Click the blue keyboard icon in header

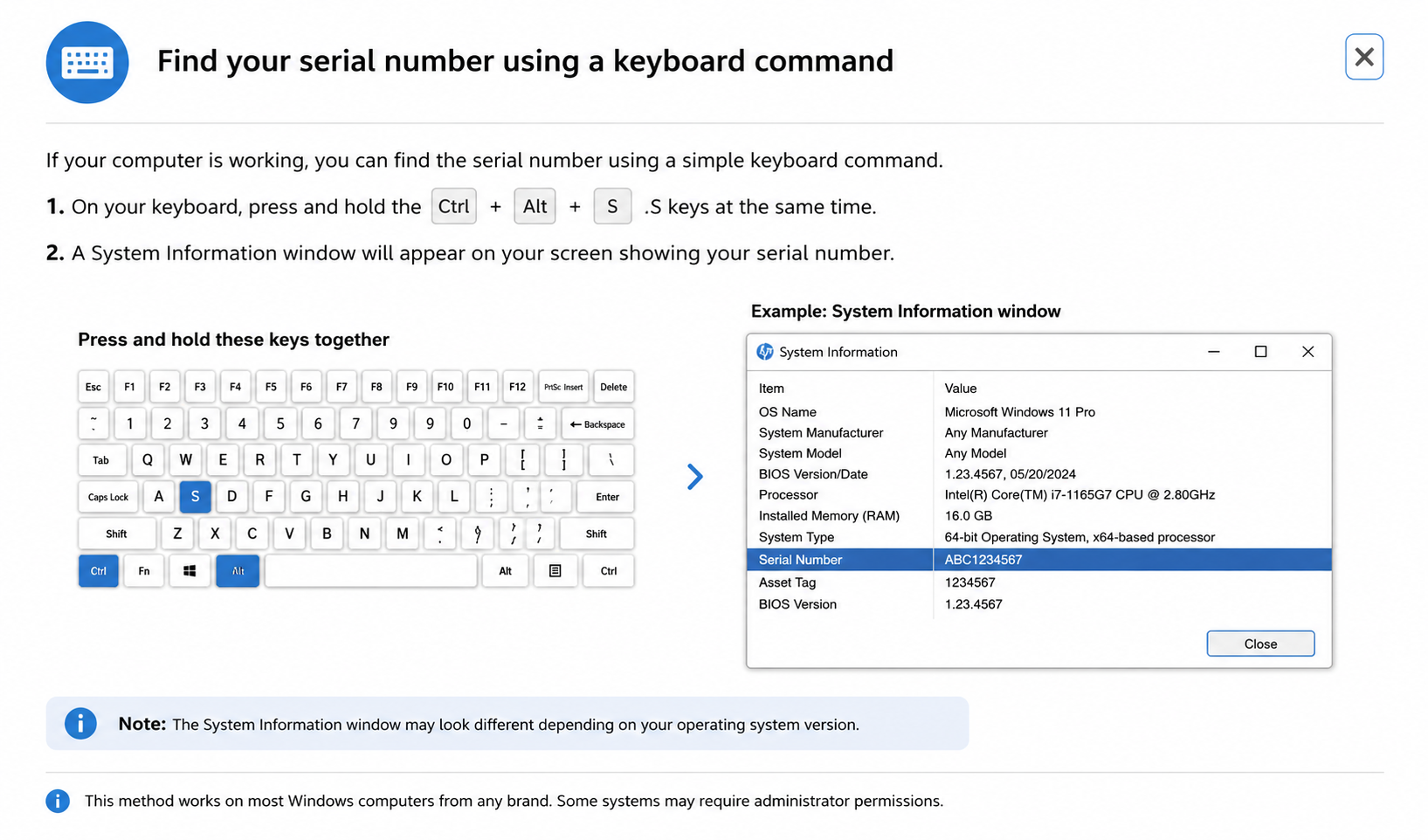(87, 63)
